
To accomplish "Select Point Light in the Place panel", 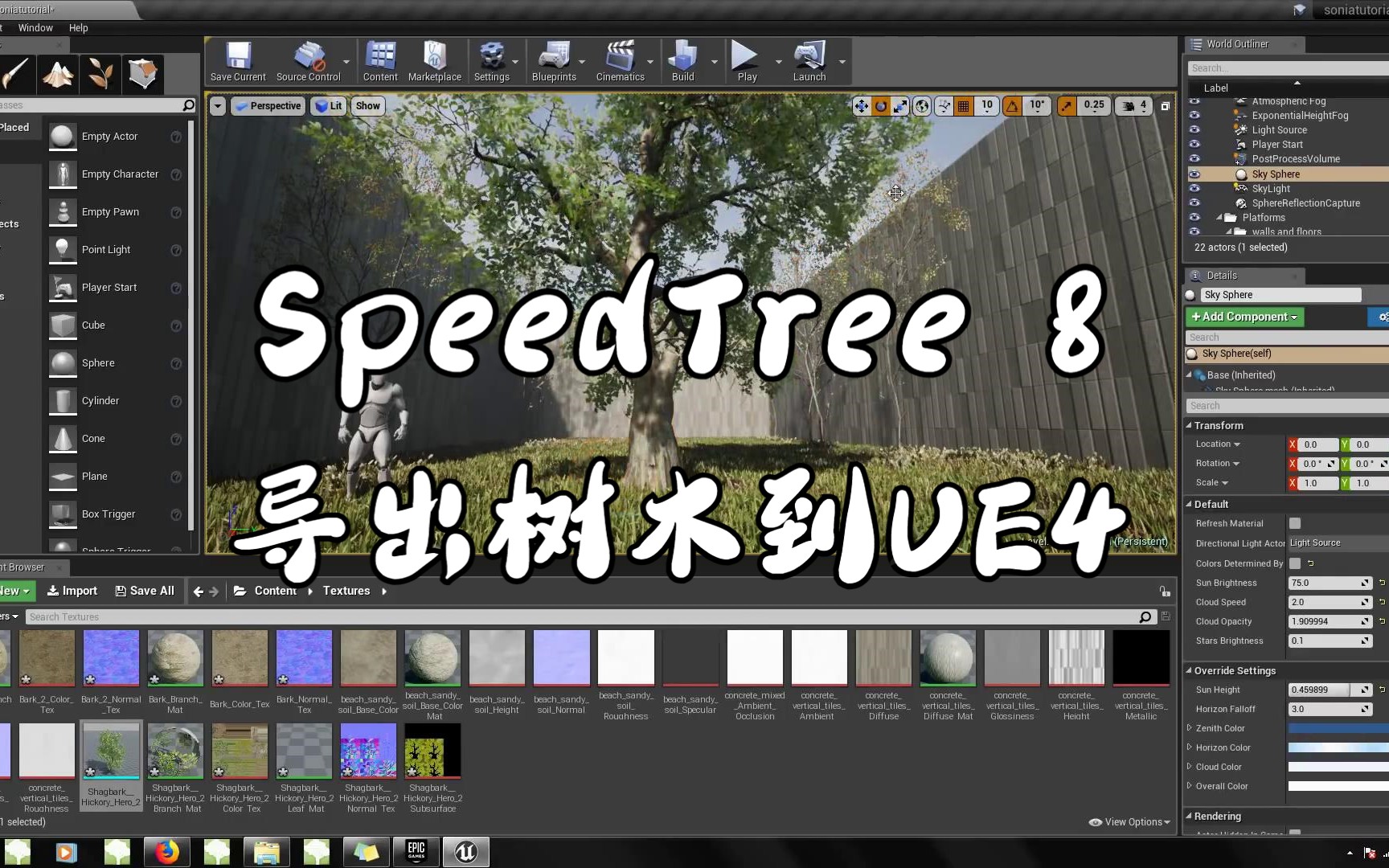I will [x=105, y=249].
